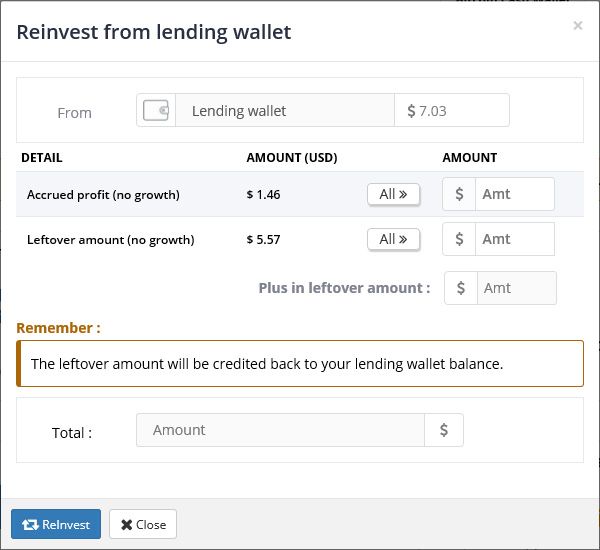The width and height of the screenshot is (600, 550).
Task: Click the Close button in footer
Action: [x=142, y=524]
